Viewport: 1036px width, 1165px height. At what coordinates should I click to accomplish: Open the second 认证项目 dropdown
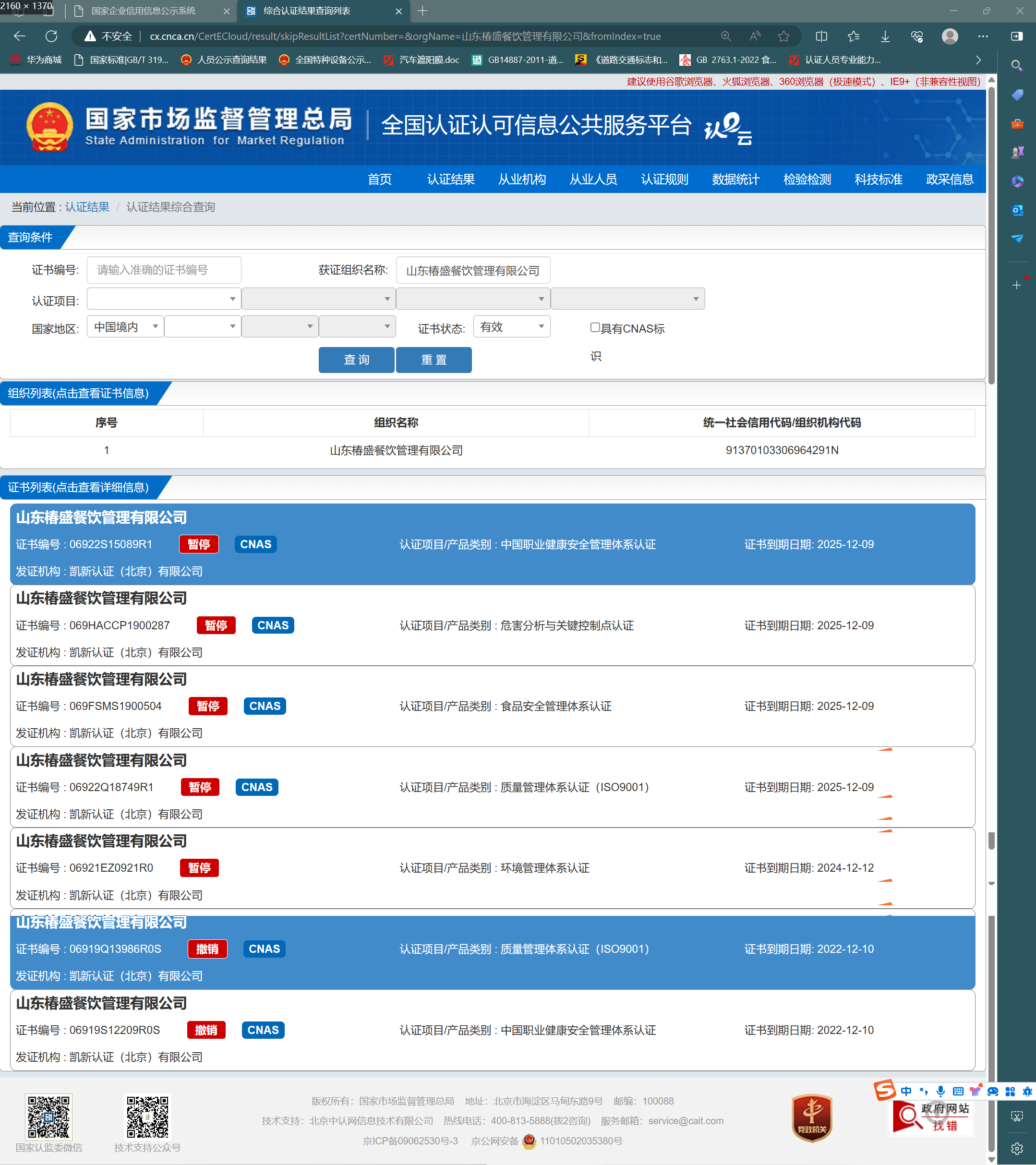(318, 299)
